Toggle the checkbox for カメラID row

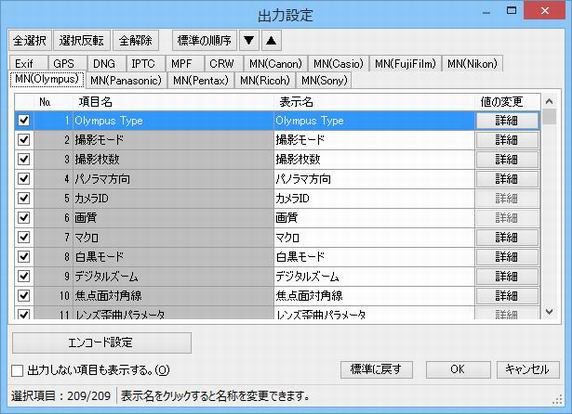pos(24,198)
